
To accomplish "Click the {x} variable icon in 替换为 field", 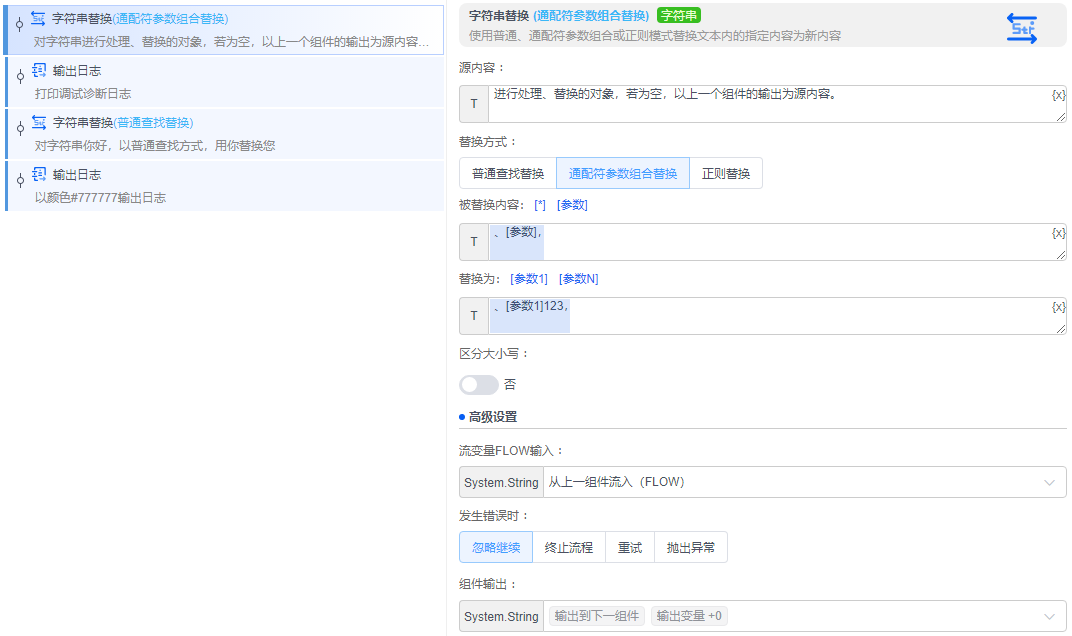I will point(1058,306).
